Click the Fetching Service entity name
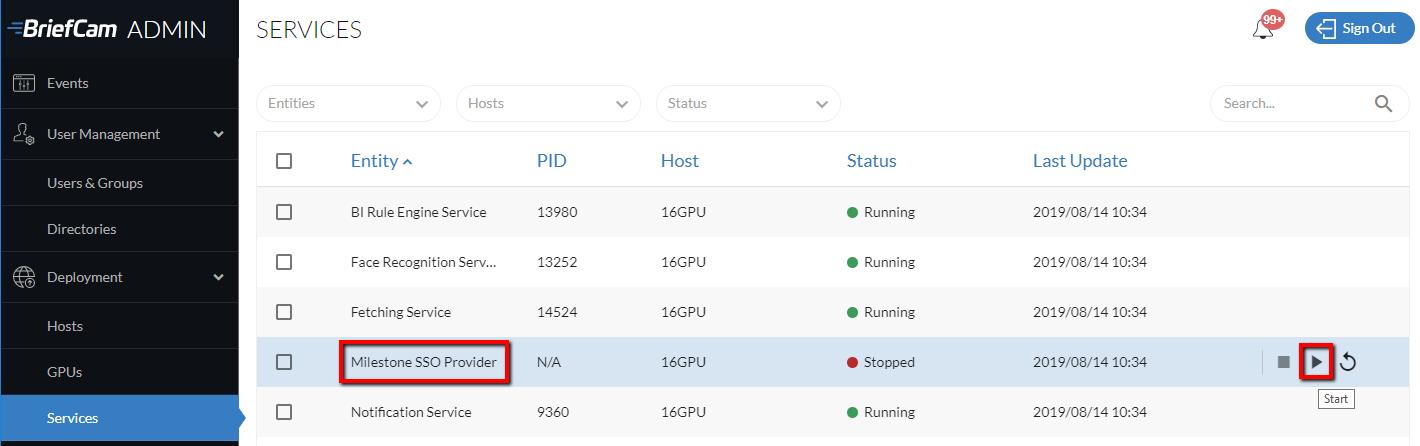Screen dimensions: 1420x446 (401, 312)
